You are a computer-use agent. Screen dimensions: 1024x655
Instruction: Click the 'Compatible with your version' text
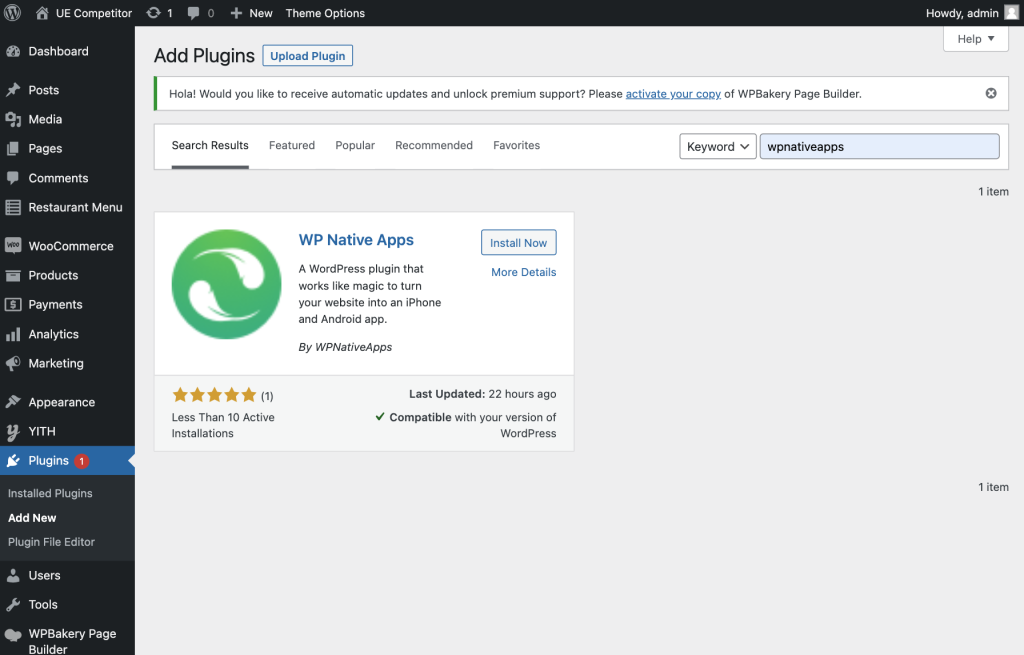473,425
